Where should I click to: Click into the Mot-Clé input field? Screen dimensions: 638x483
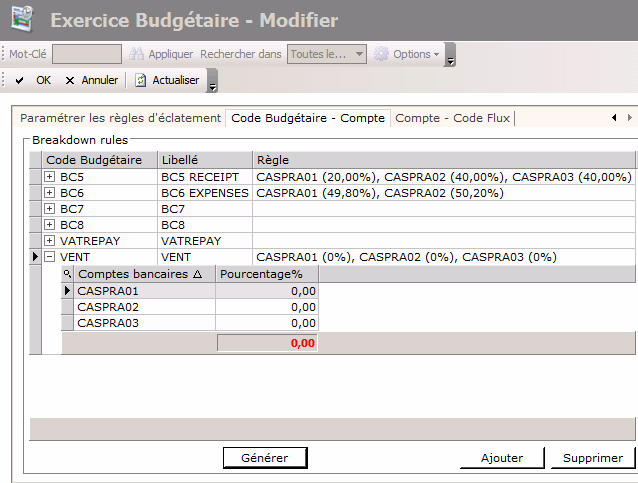86,54
